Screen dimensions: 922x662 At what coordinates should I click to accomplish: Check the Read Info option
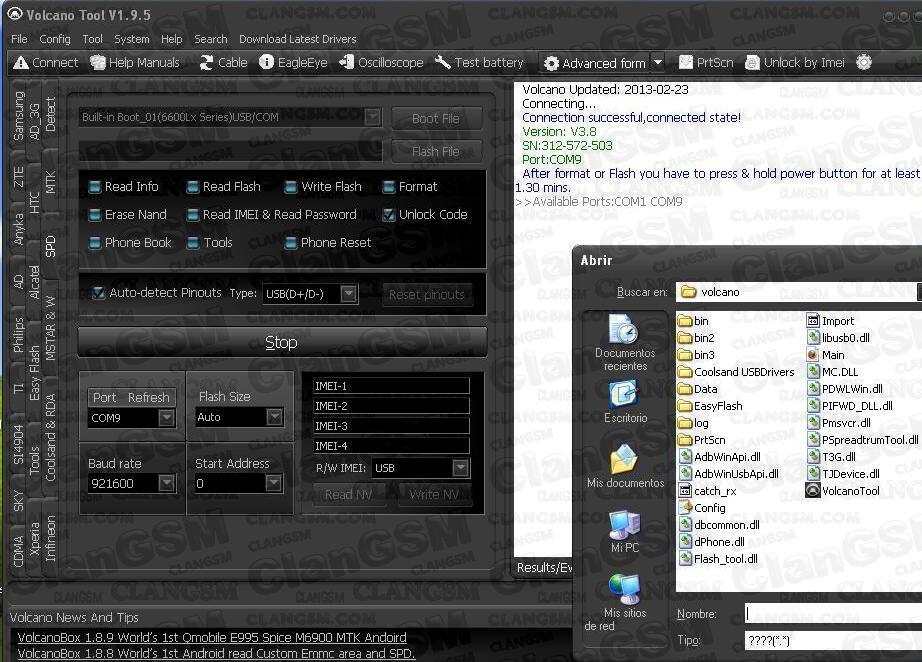[x=95, y=187]
